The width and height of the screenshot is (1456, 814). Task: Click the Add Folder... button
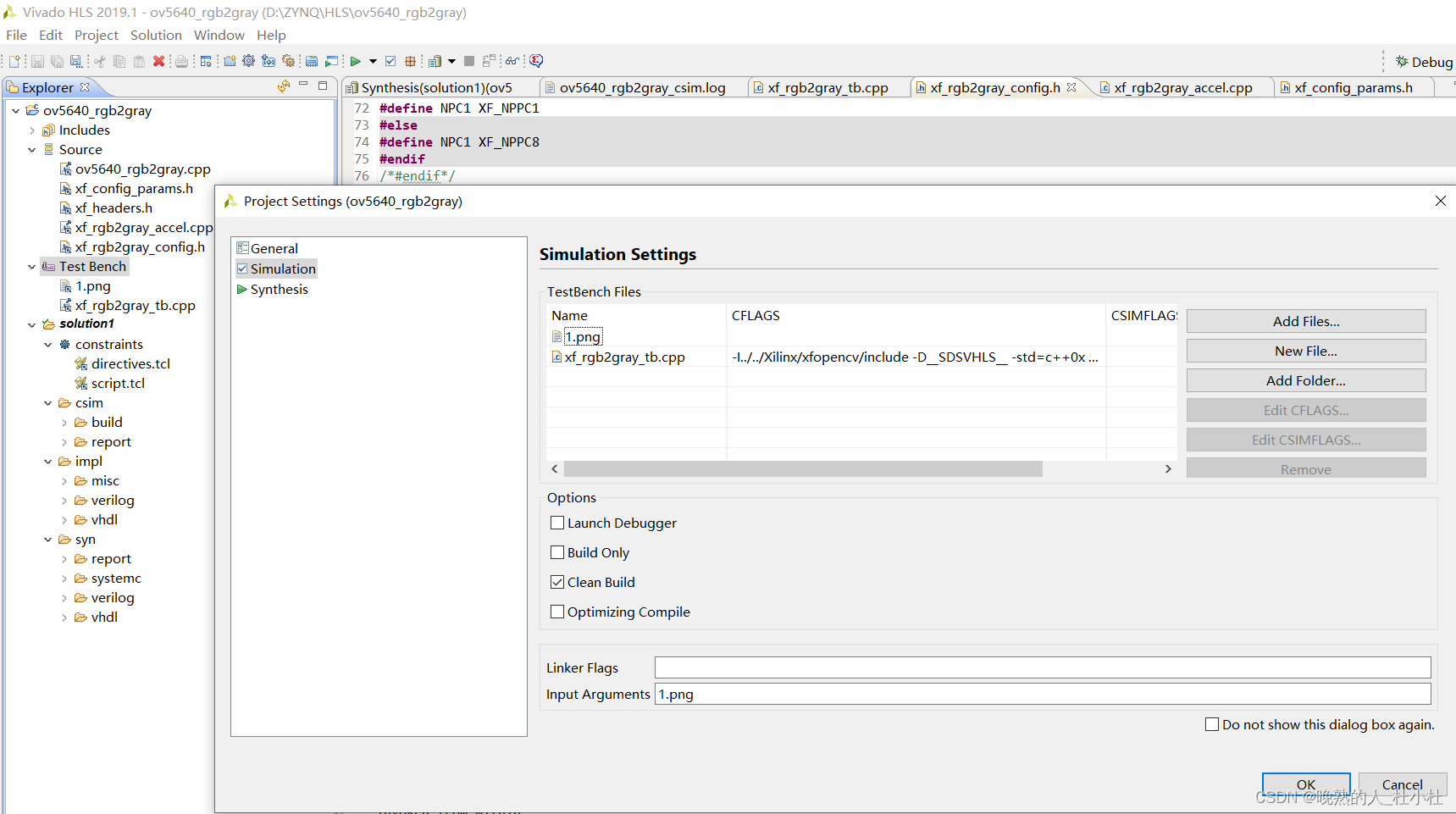(1306, 380)
